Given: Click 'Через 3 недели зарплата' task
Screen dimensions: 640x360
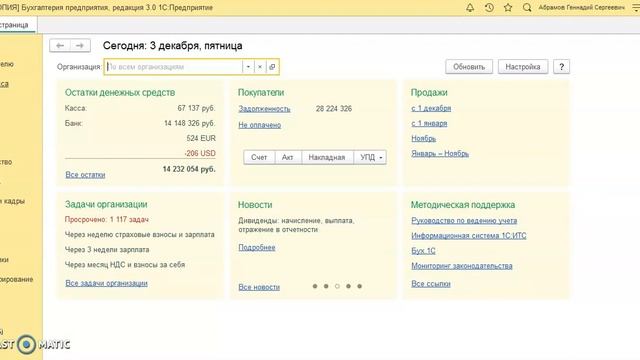Looking at the screenshot, I should click(107, 249).
